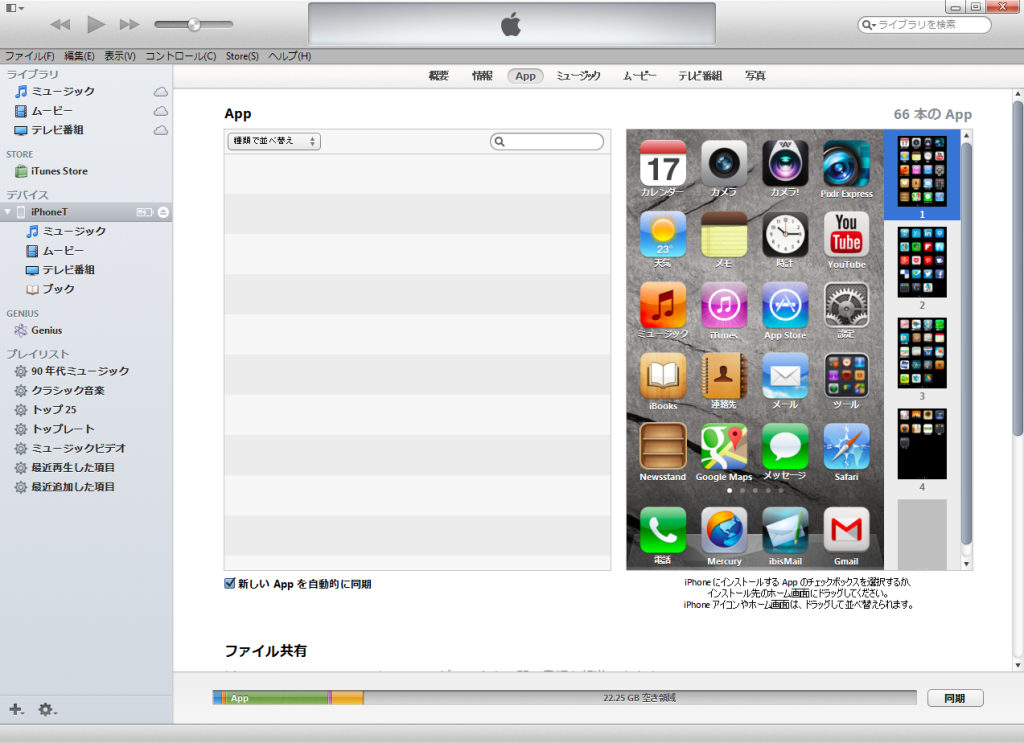Open the tools folder icon

[x=846, y=376]
